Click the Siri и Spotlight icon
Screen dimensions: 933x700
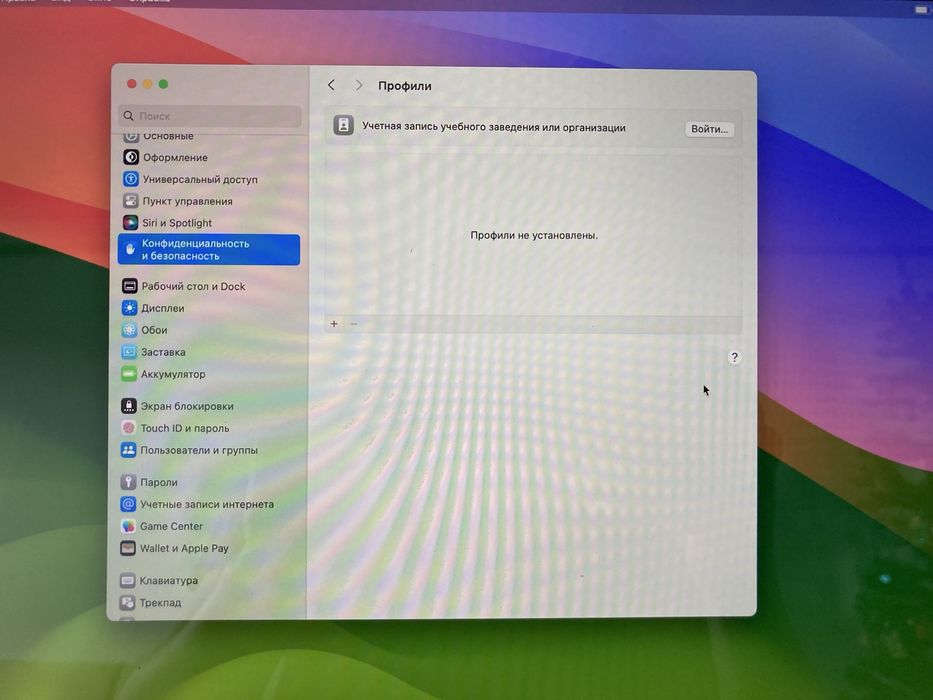pyautogui.click(x=130, y=223)
